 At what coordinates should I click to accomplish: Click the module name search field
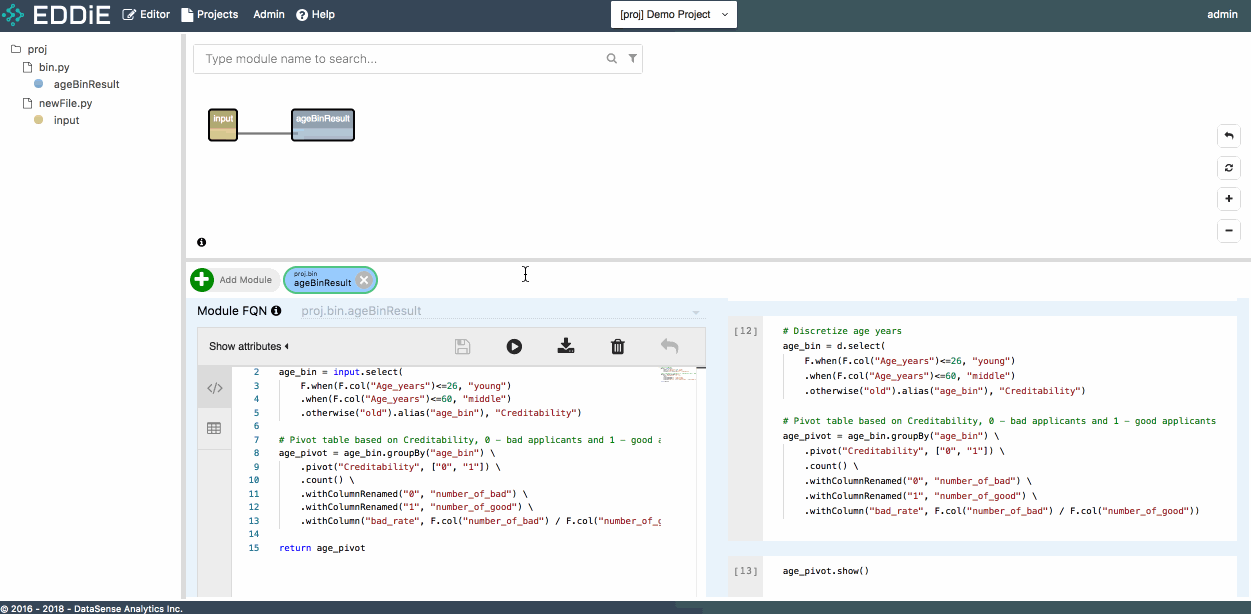pyautogui.click(x=400, y=59)
